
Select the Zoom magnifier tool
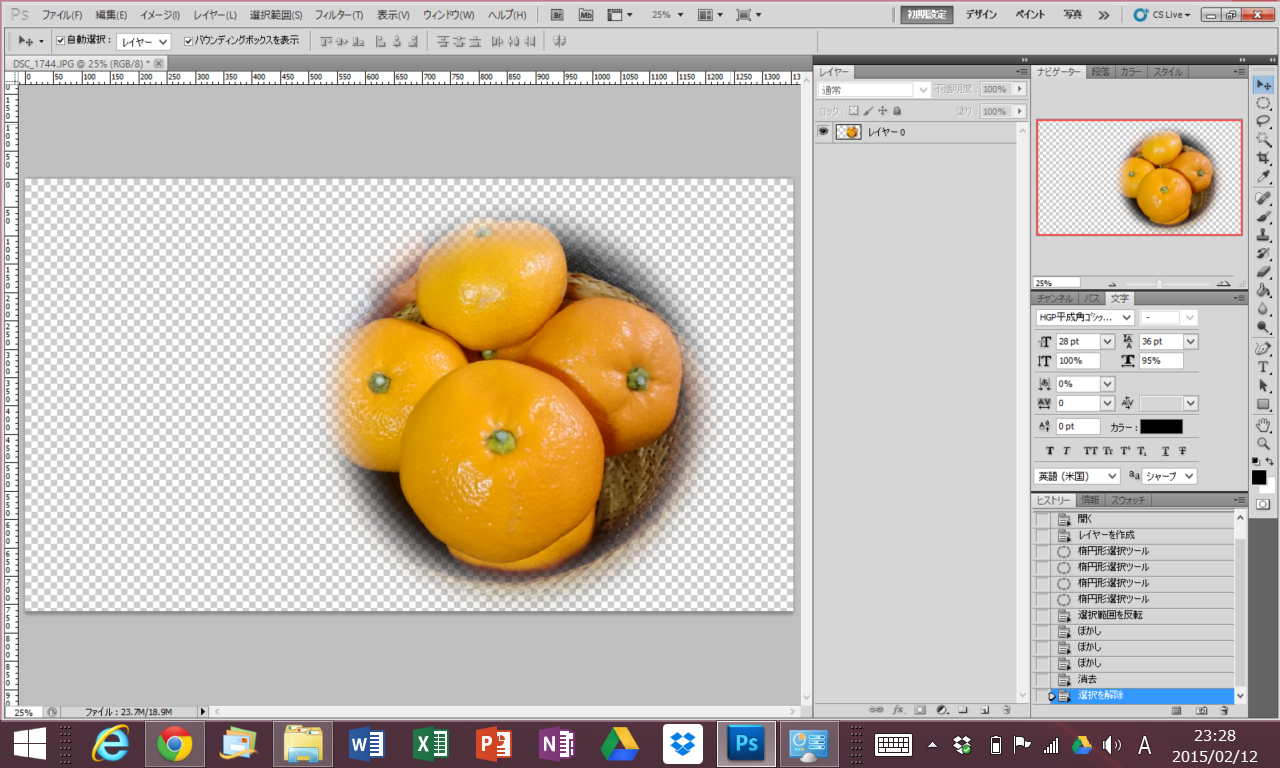[1263, 443]
